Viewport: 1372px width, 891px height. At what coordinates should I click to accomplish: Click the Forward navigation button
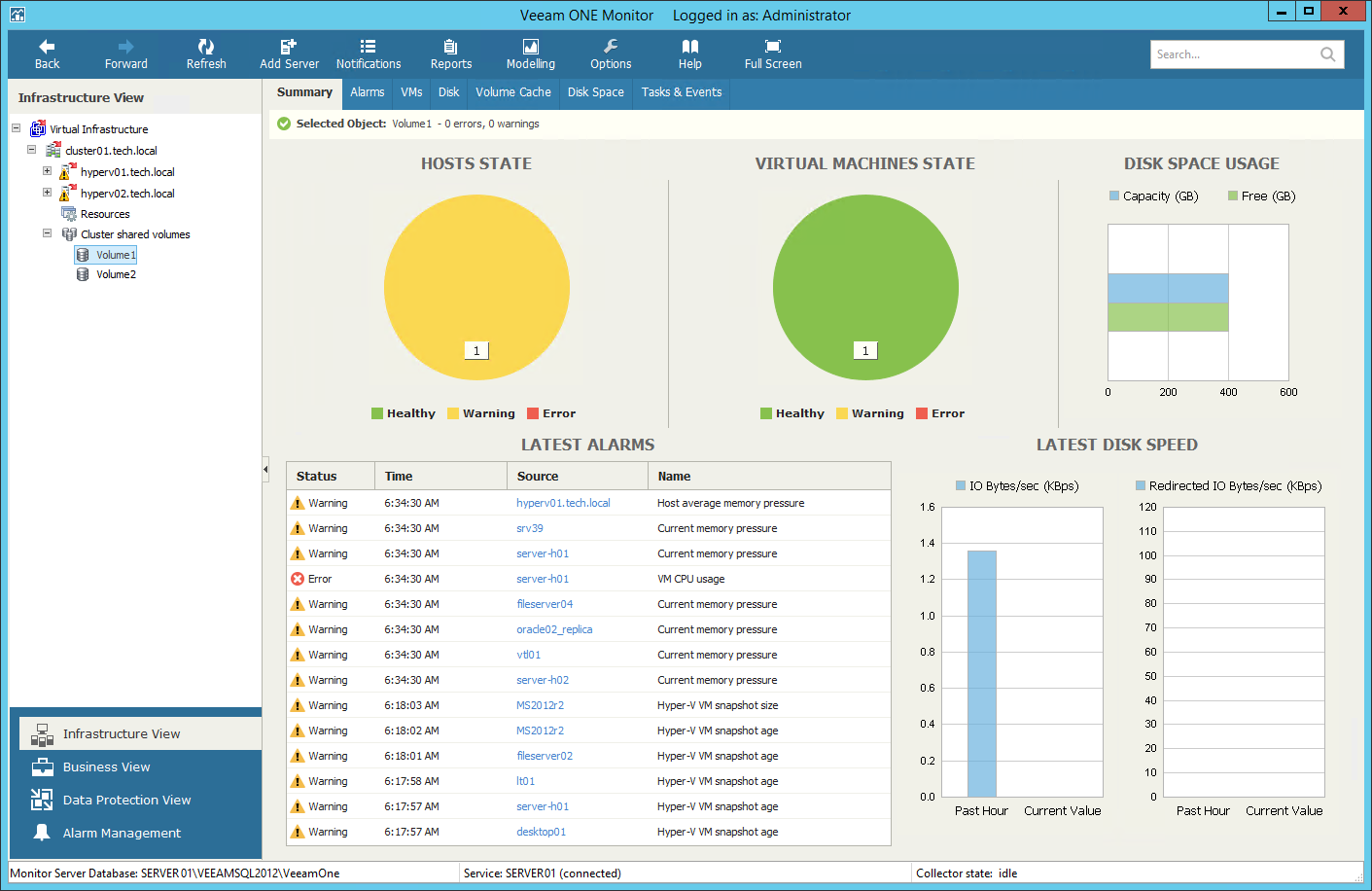click(x=126, y=54)
